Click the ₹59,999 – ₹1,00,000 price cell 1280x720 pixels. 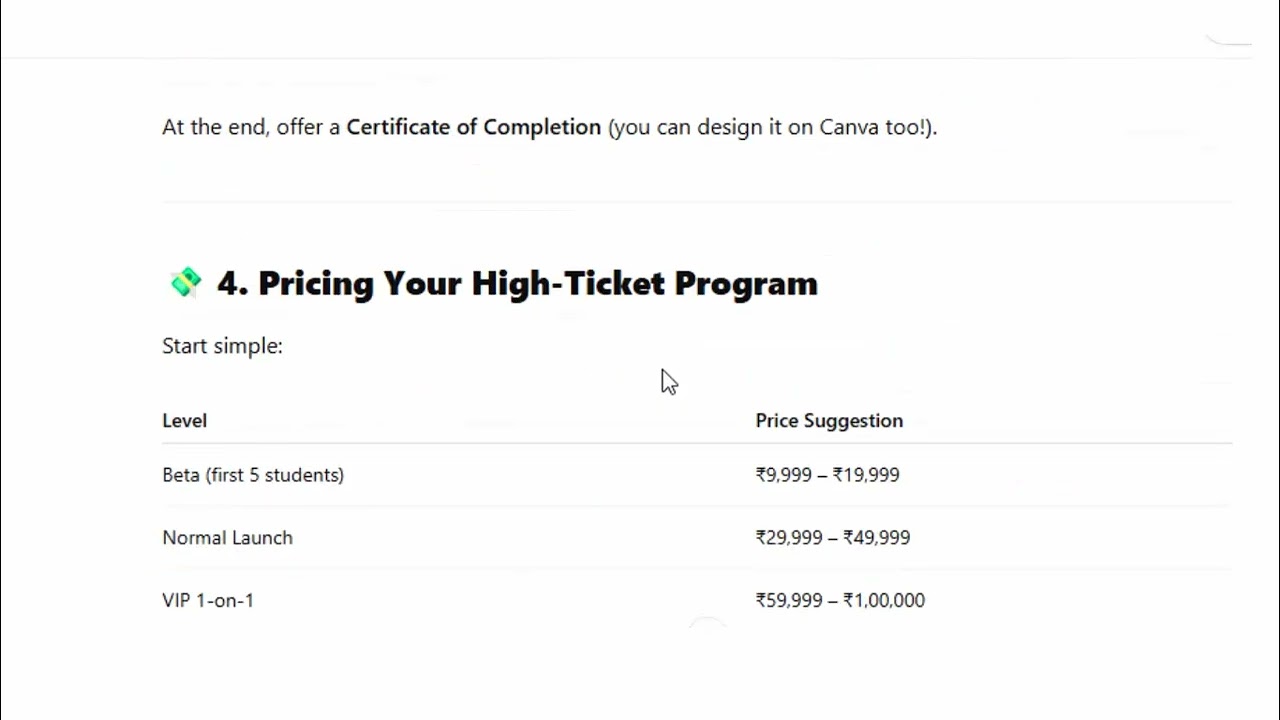pos(840,600)
